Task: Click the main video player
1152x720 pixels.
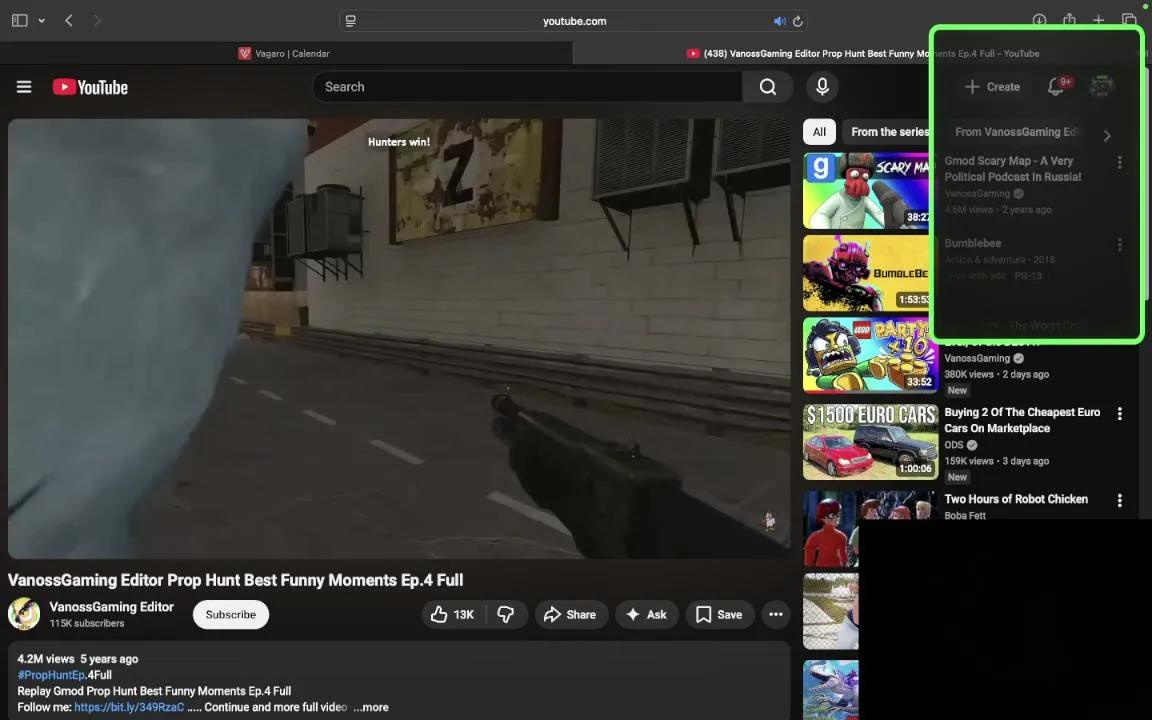Action: pos(399,339)
